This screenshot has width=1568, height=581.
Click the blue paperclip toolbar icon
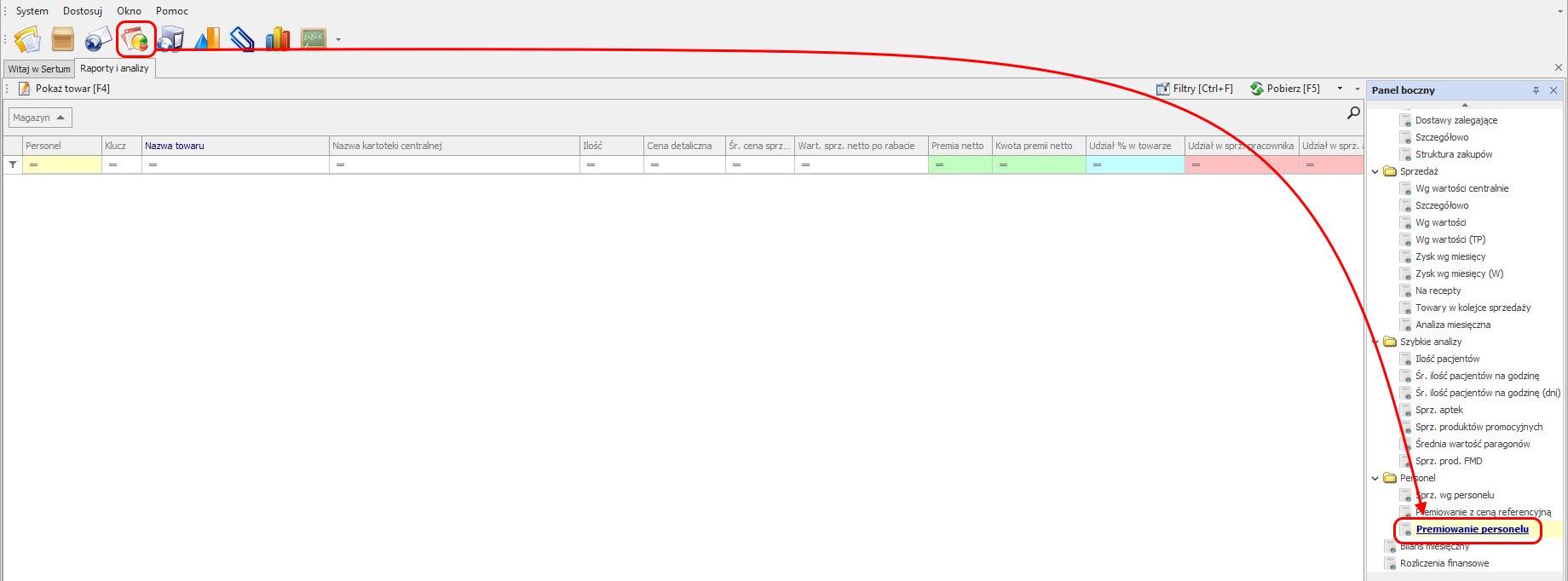coord(242,39)
